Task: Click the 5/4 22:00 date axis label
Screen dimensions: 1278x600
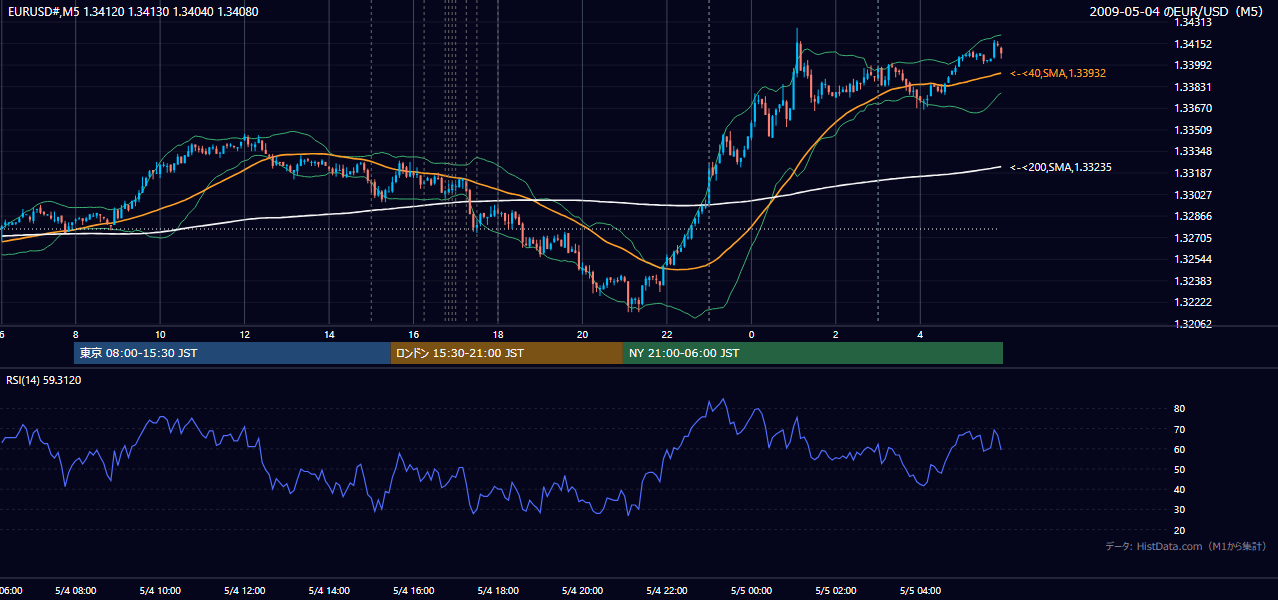Action: [x=667, y=590]
